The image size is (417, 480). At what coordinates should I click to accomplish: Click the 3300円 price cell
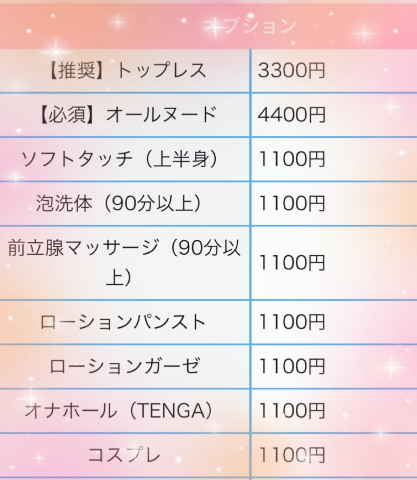291,71
